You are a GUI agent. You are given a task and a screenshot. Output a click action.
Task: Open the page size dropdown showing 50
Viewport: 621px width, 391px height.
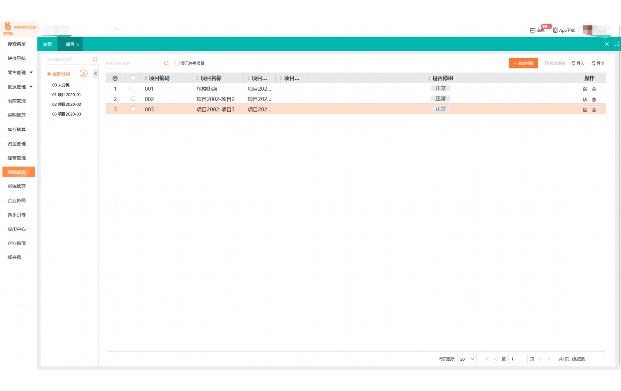(x=467, y=359)
